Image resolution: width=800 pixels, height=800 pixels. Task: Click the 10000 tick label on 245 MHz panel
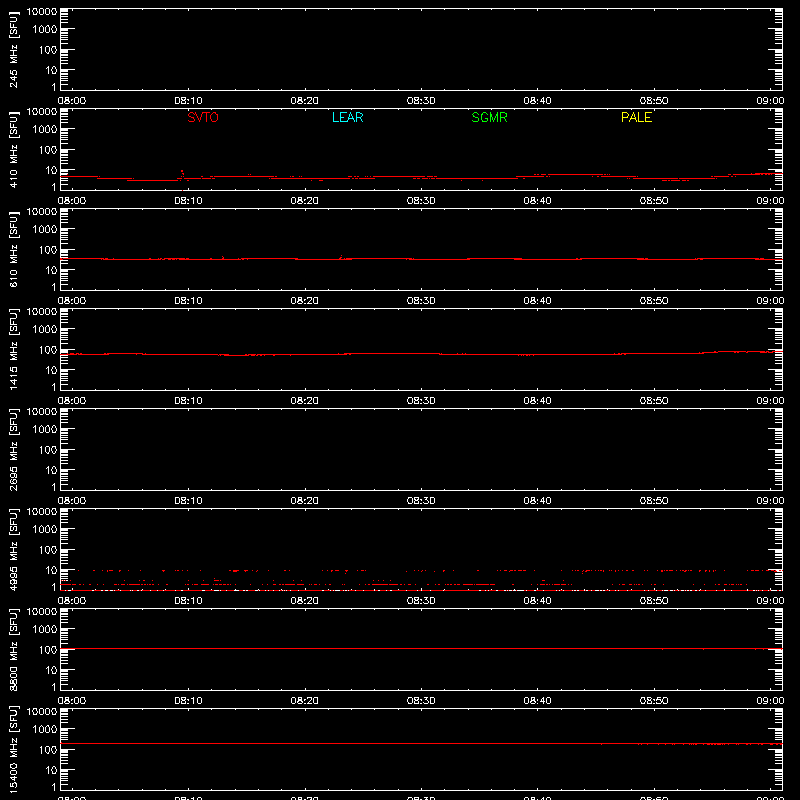tap(42, 12)
